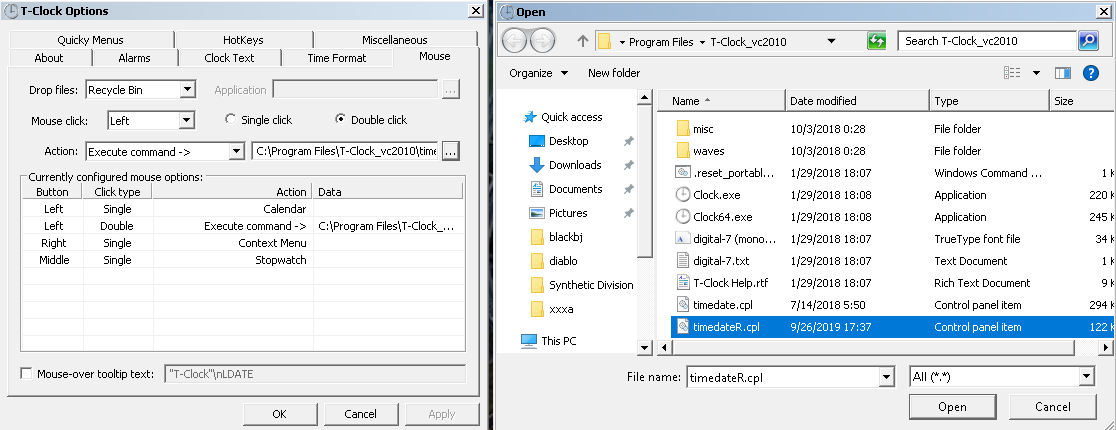The width and height of the screenshot is (1116, 430).
Task: Switch to the HotKeys tab
Action: [243, 40]
